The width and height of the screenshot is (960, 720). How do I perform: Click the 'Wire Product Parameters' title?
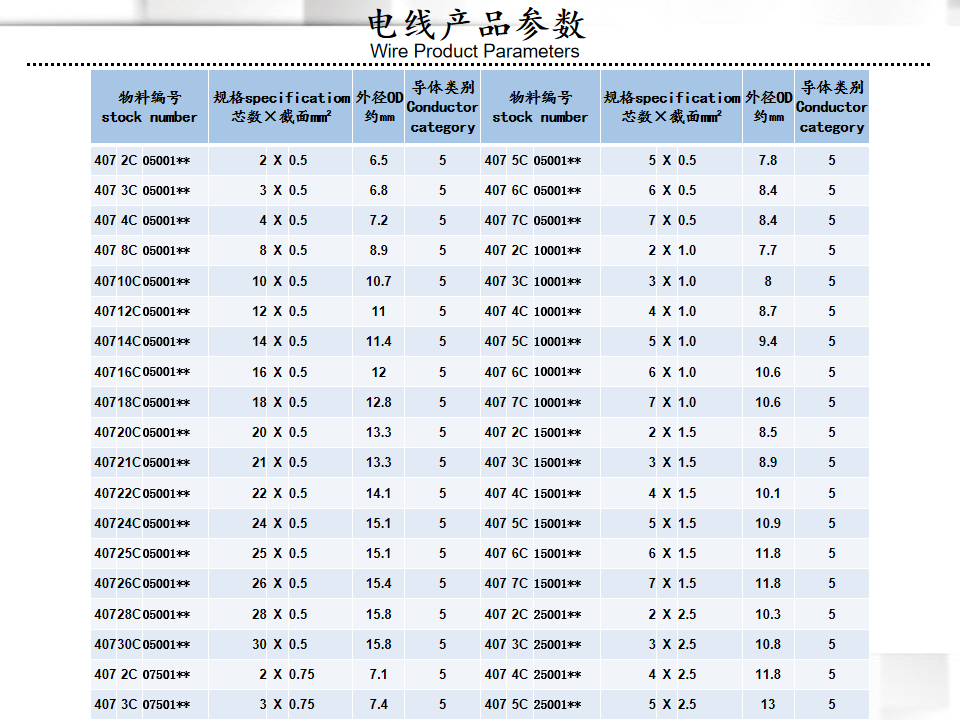pyautogui.click(x=474, y=51)
